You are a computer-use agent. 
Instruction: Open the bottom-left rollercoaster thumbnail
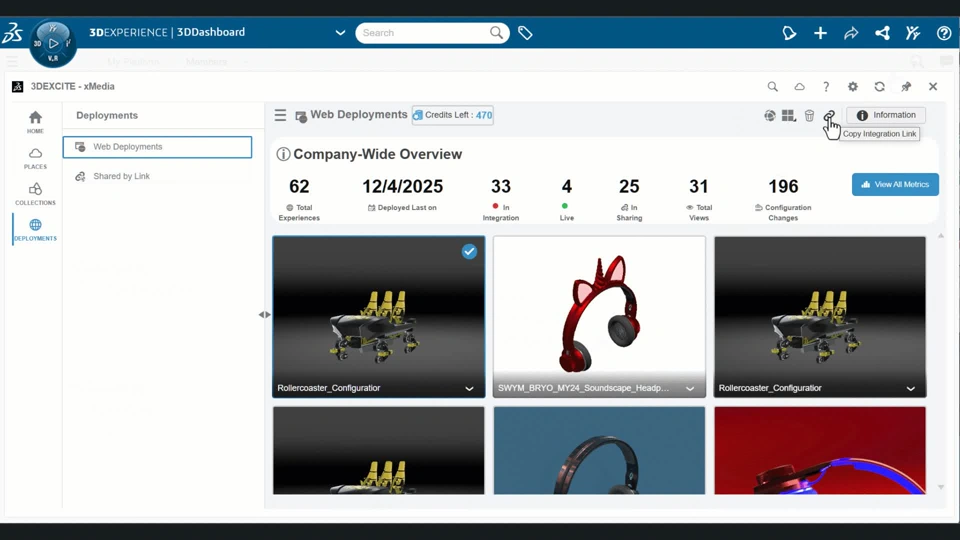point(378,451)
